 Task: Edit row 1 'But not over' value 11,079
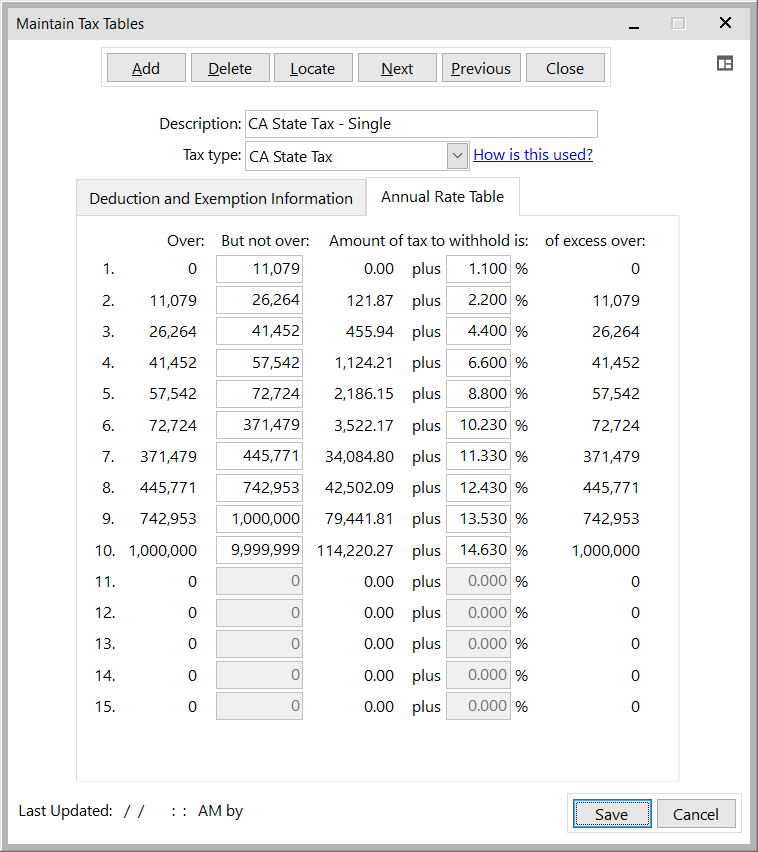coord(259,269)
